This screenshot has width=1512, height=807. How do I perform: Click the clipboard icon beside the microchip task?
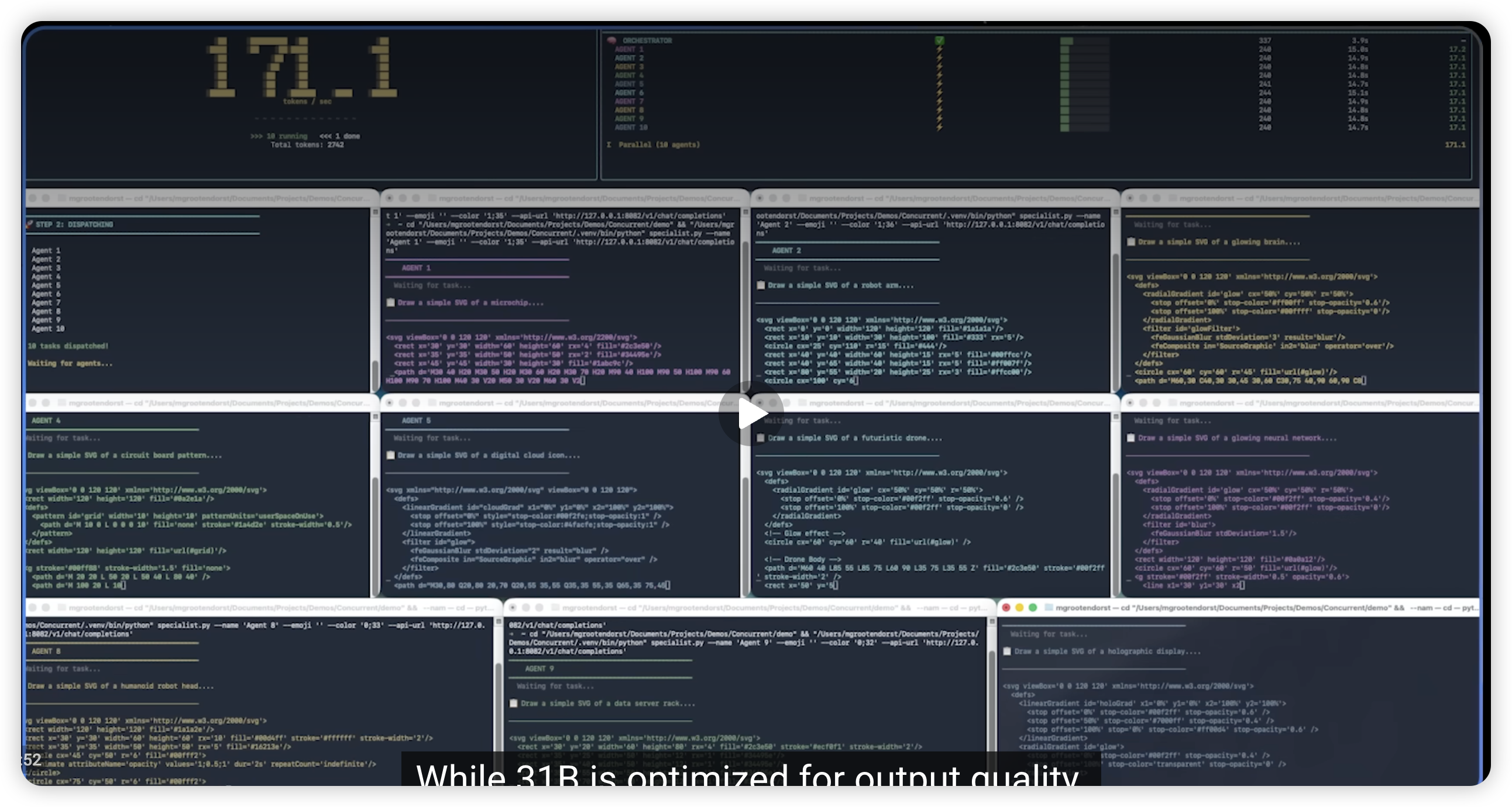(391, 303)
